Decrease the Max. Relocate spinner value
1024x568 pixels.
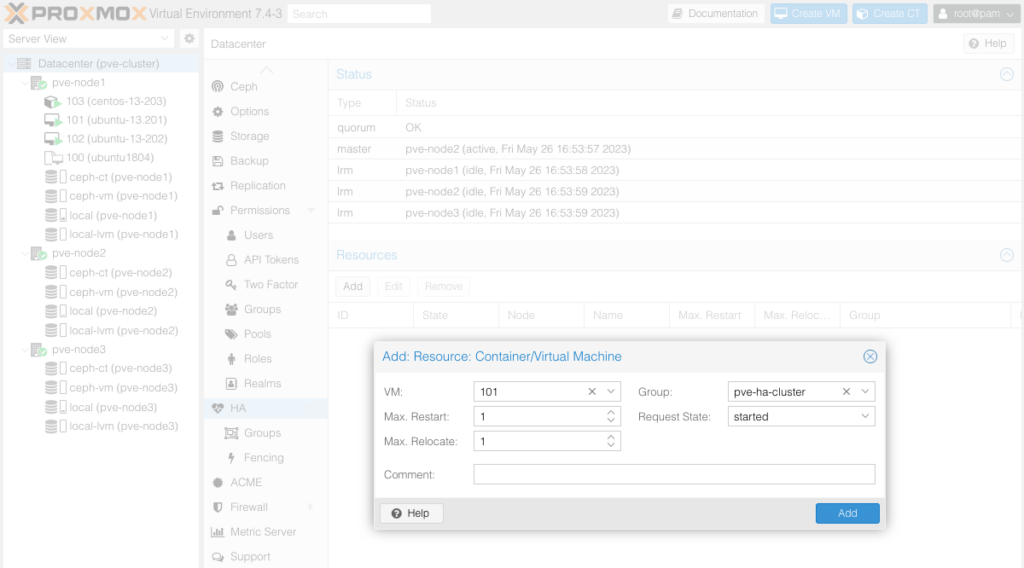pyautogui.click(x=611, y=445)
